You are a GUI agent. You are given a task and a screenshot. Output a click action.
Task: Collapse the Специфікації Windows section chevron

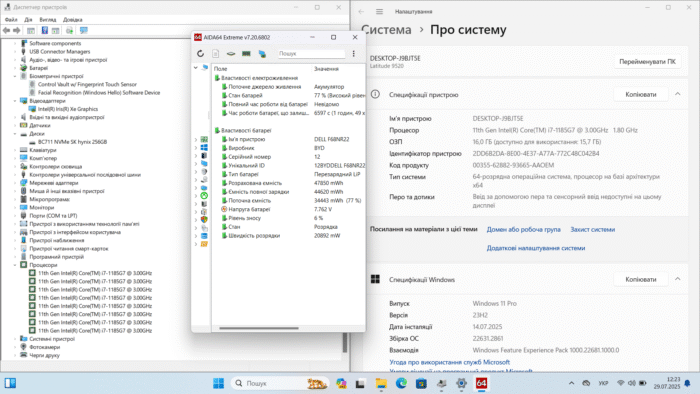678,279
